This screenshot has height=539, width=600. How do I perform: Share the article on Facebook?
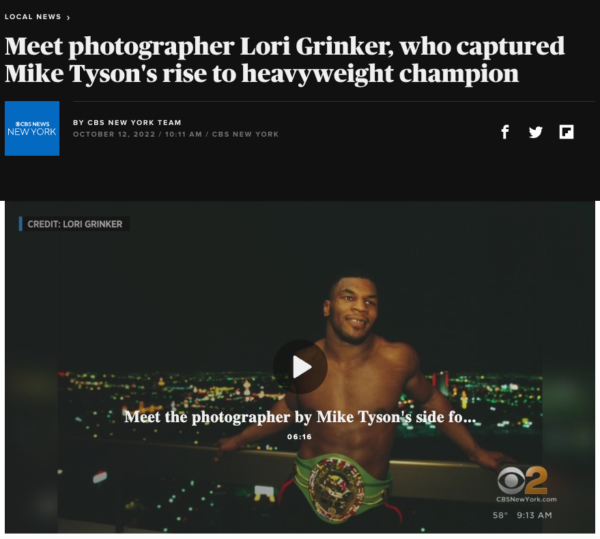(505, 132)
